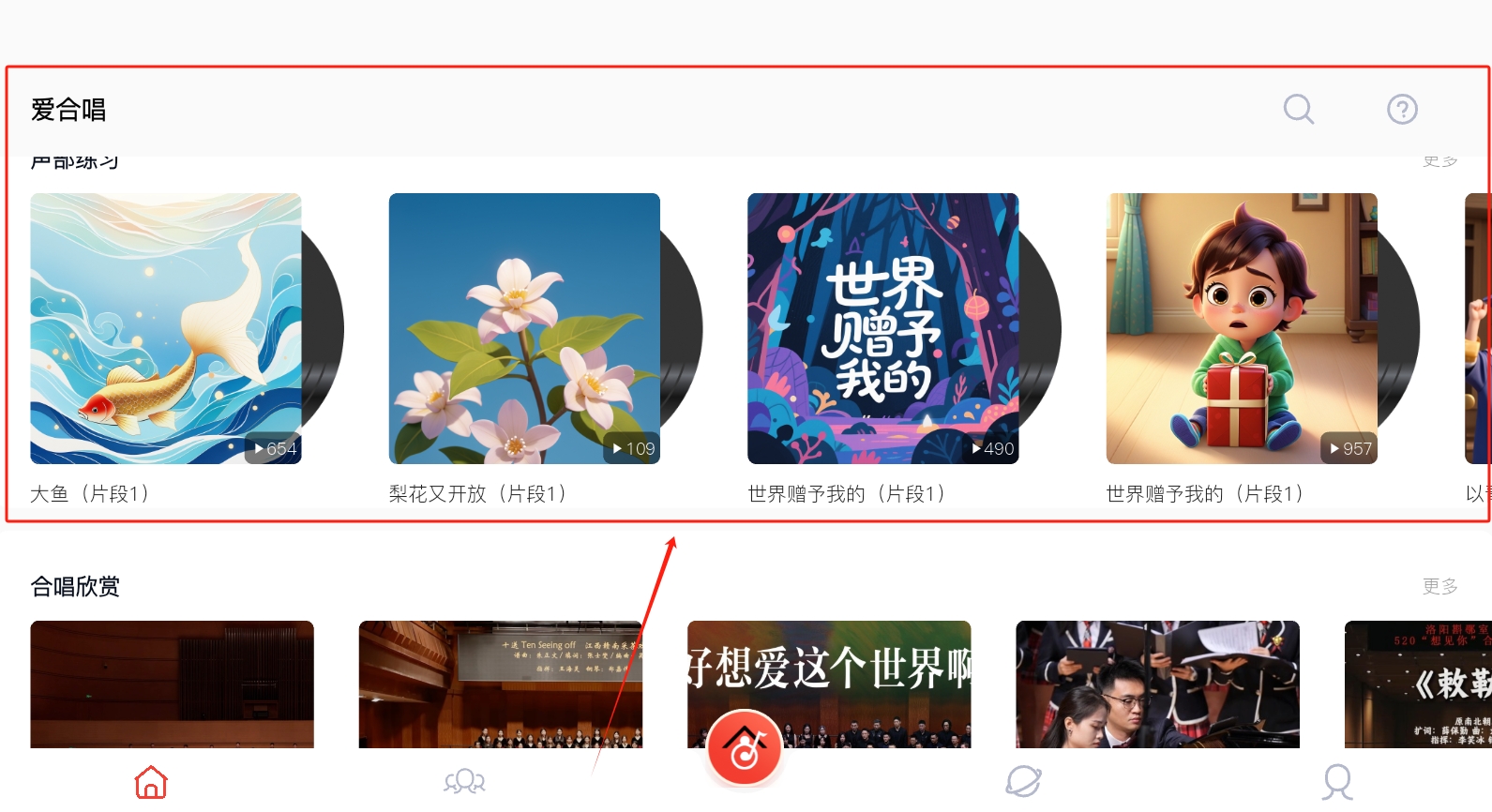Open 想爱这个世界啊 choir video
The height and width of the screenshot is (812, 1492).
[x=829, y=684]
